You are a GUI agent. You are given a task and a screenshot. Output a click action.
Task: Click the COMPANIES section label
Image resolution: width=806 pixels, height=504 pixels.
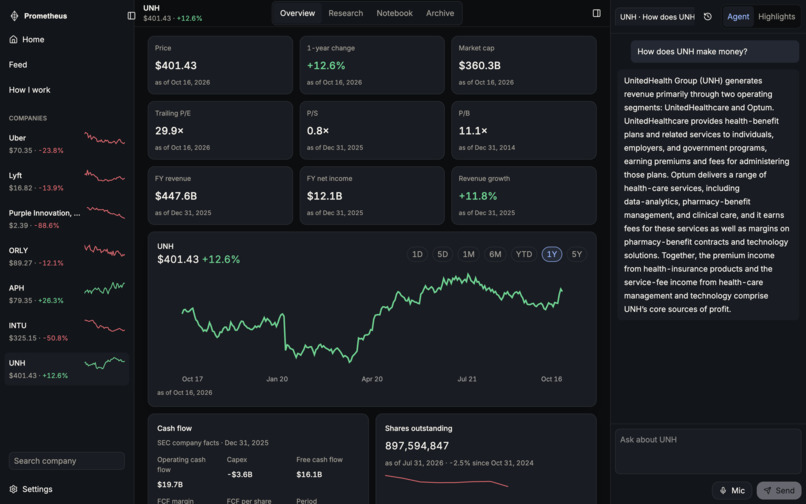28,118
